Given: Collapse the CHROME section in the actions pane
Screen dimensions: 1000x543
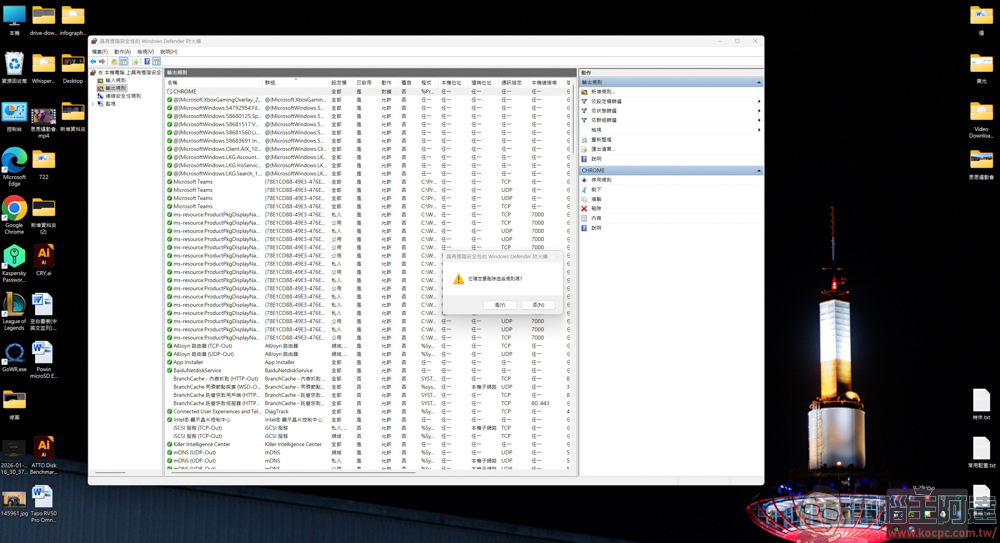Looking at the screenshot, I should (758, 171).
